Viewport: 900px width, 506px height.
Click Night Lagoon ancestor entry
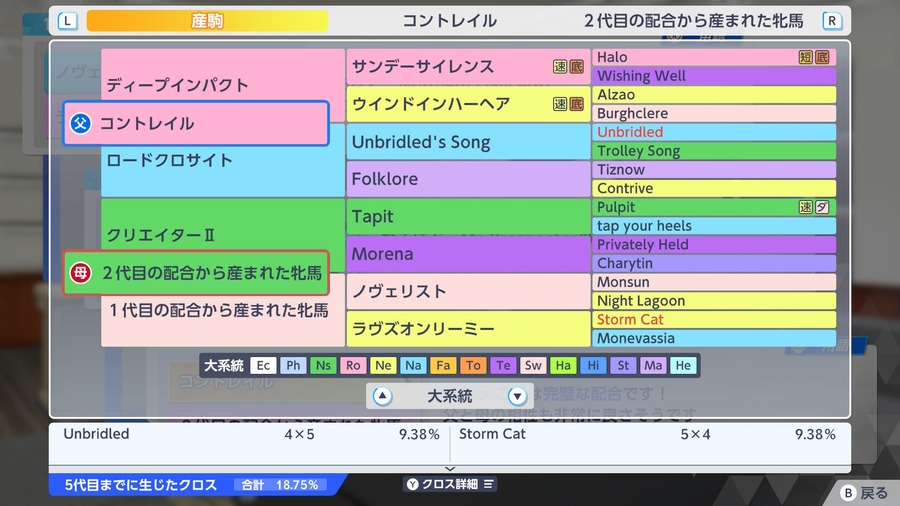coord(714,301)
